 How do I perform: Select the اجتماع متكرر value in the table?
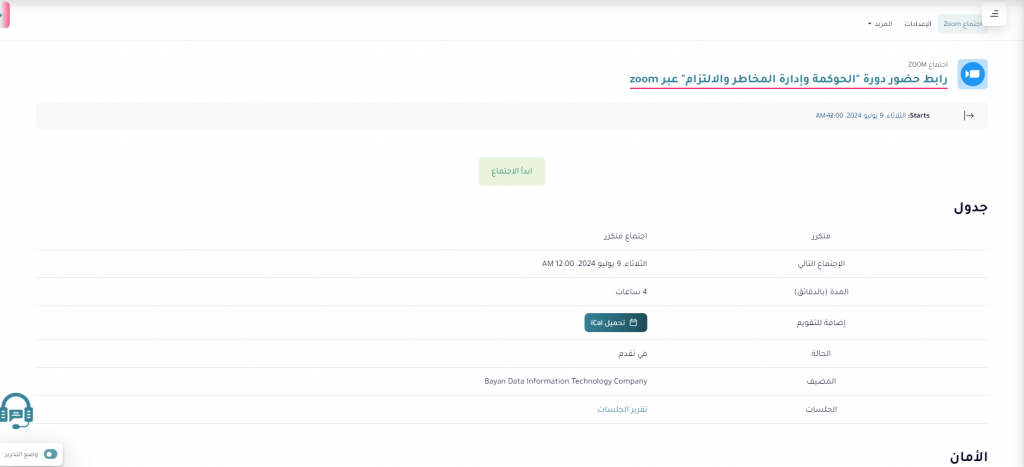pyautogui.click(x=625, y=236)
